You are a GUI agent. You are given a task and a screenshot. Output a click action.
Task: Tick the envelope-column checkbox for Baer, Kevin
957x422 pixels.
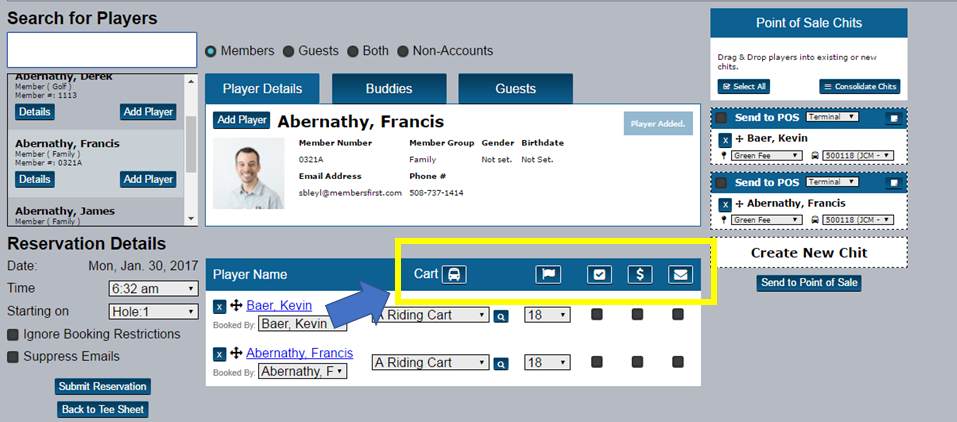(677, 315)
